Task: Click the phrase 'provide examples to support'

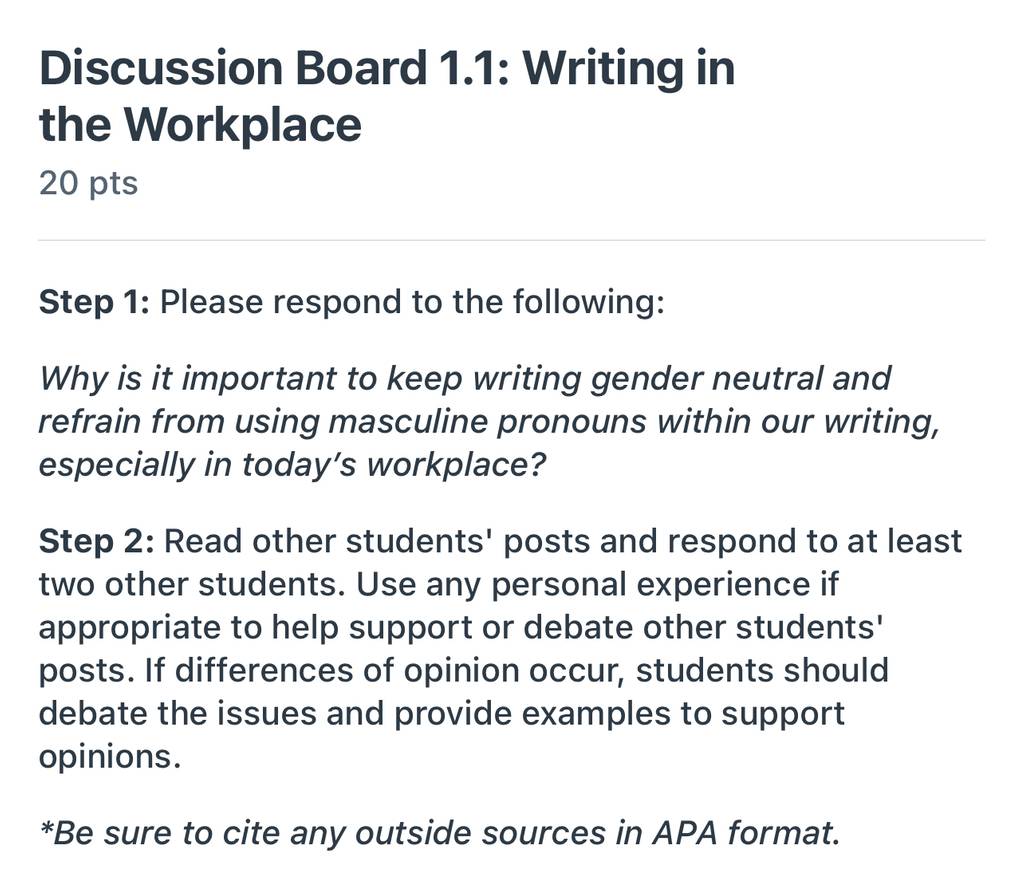Action: click(619, 714)
